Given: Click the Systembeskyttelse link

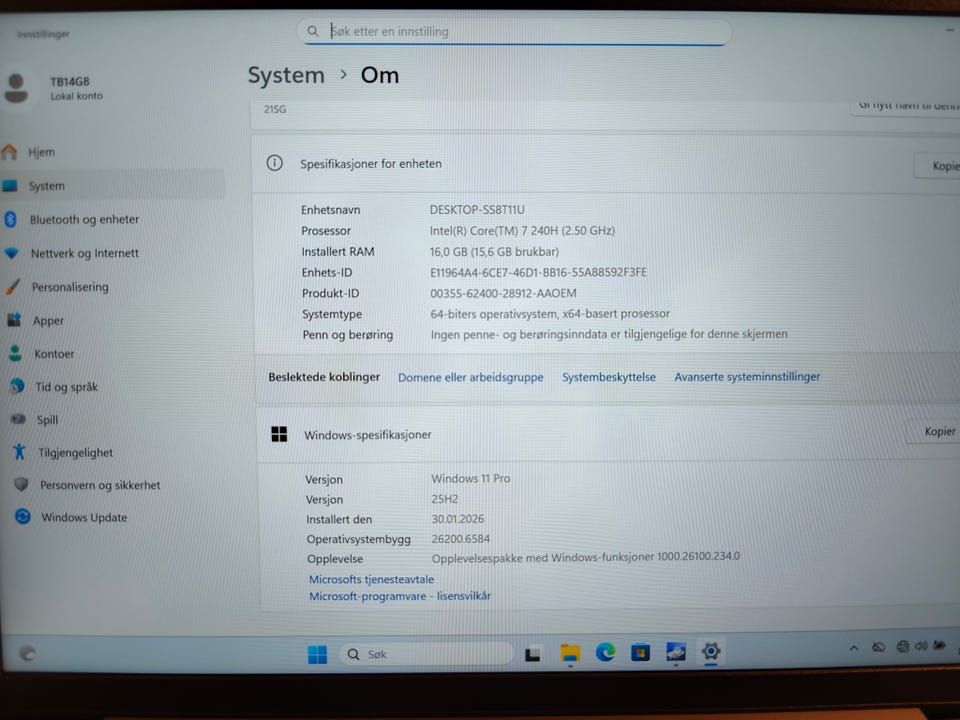Looking at the screenshot, I should tap(608, 377).
